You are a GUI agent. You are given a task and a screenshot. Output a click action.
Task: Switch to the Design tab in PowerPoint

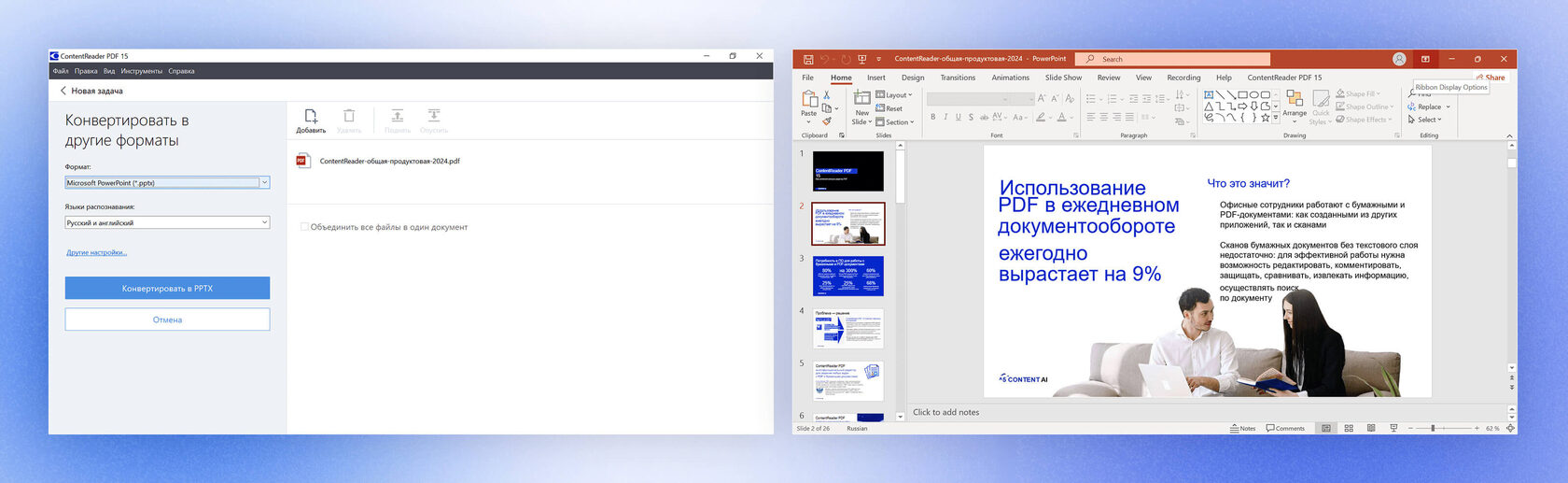click(x=913, y=78)
